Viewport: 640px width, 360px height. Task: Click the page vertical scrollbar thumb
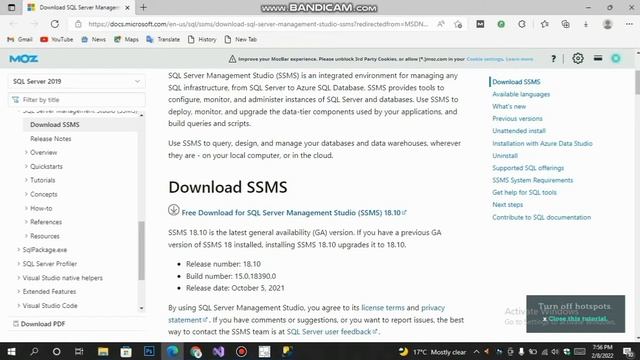(638, 82)
